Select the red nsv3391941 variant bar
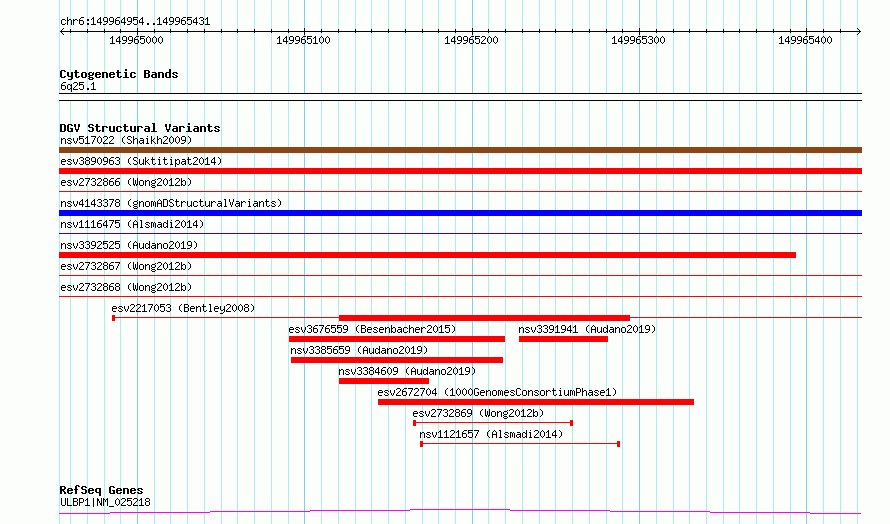 (563, 339)
